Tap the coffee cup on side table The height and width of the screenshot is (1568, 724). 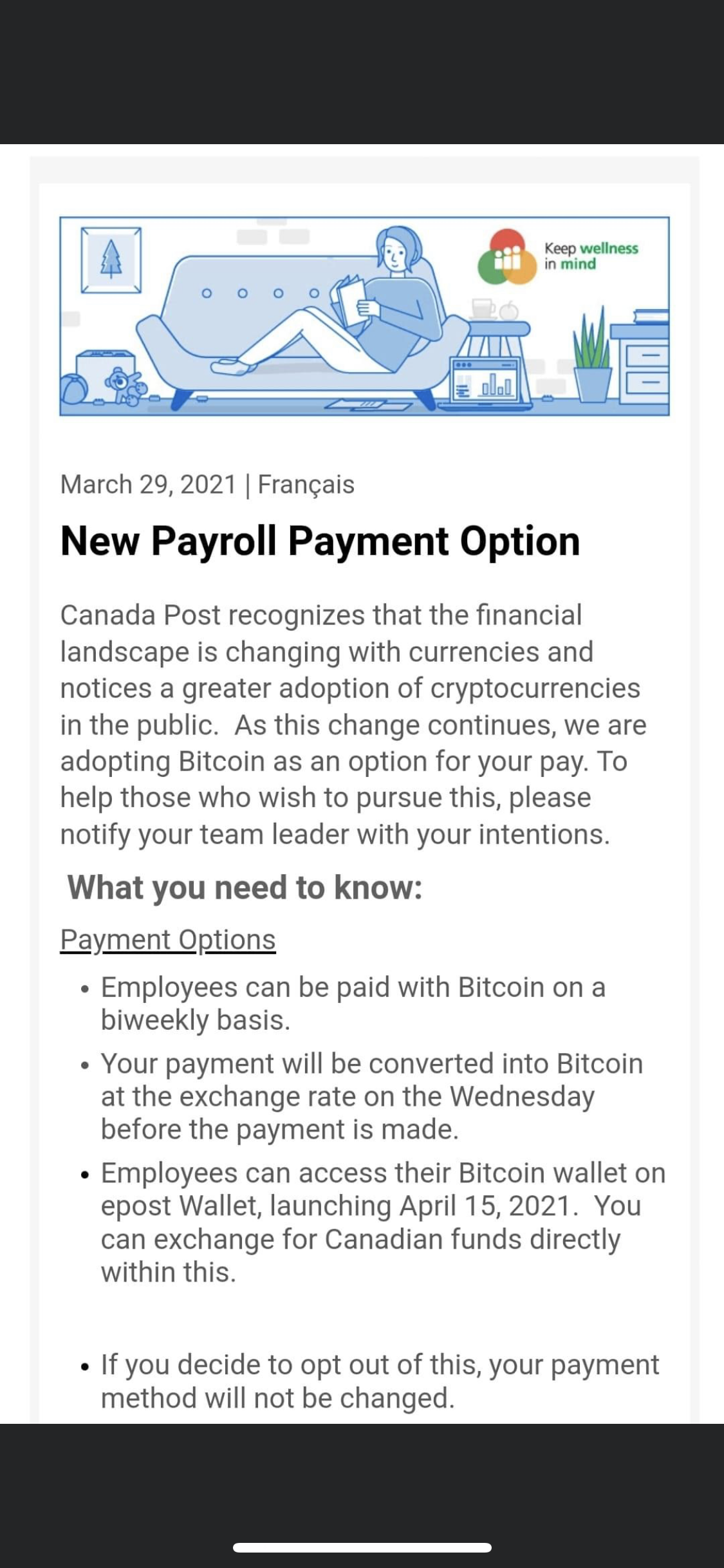[483, 308]
